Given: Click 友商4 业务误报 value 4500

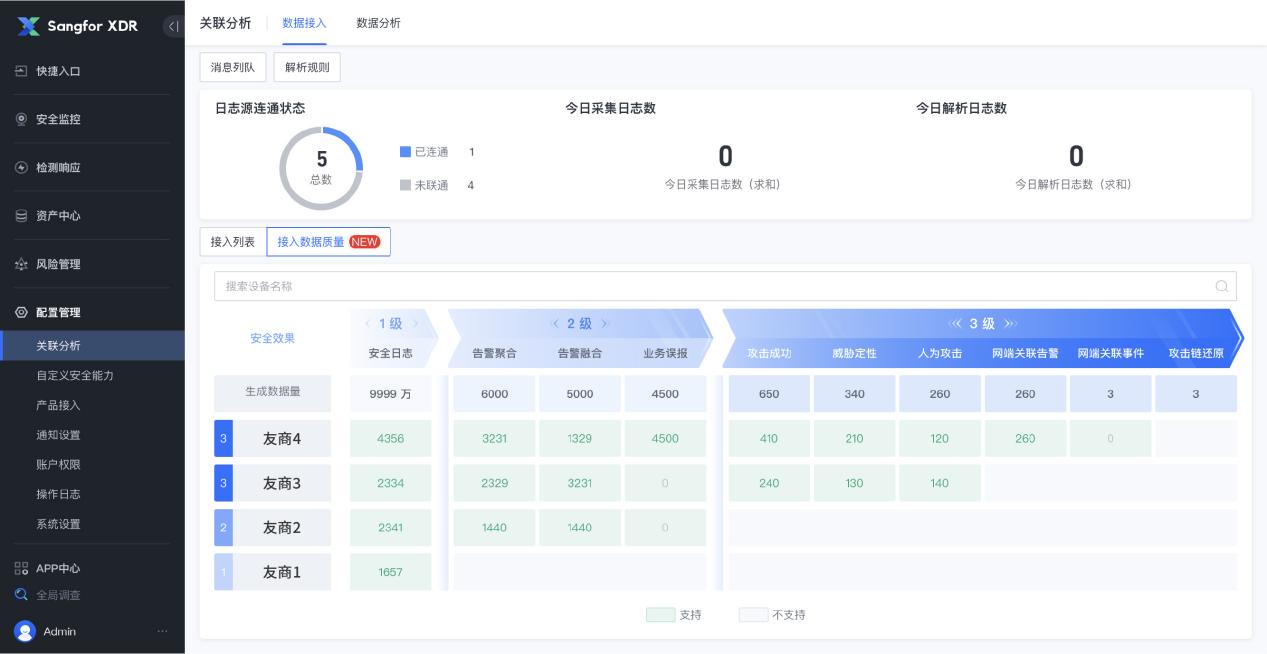Looking at the screenshot, I should pyautogui.click(x=665, y=439).
